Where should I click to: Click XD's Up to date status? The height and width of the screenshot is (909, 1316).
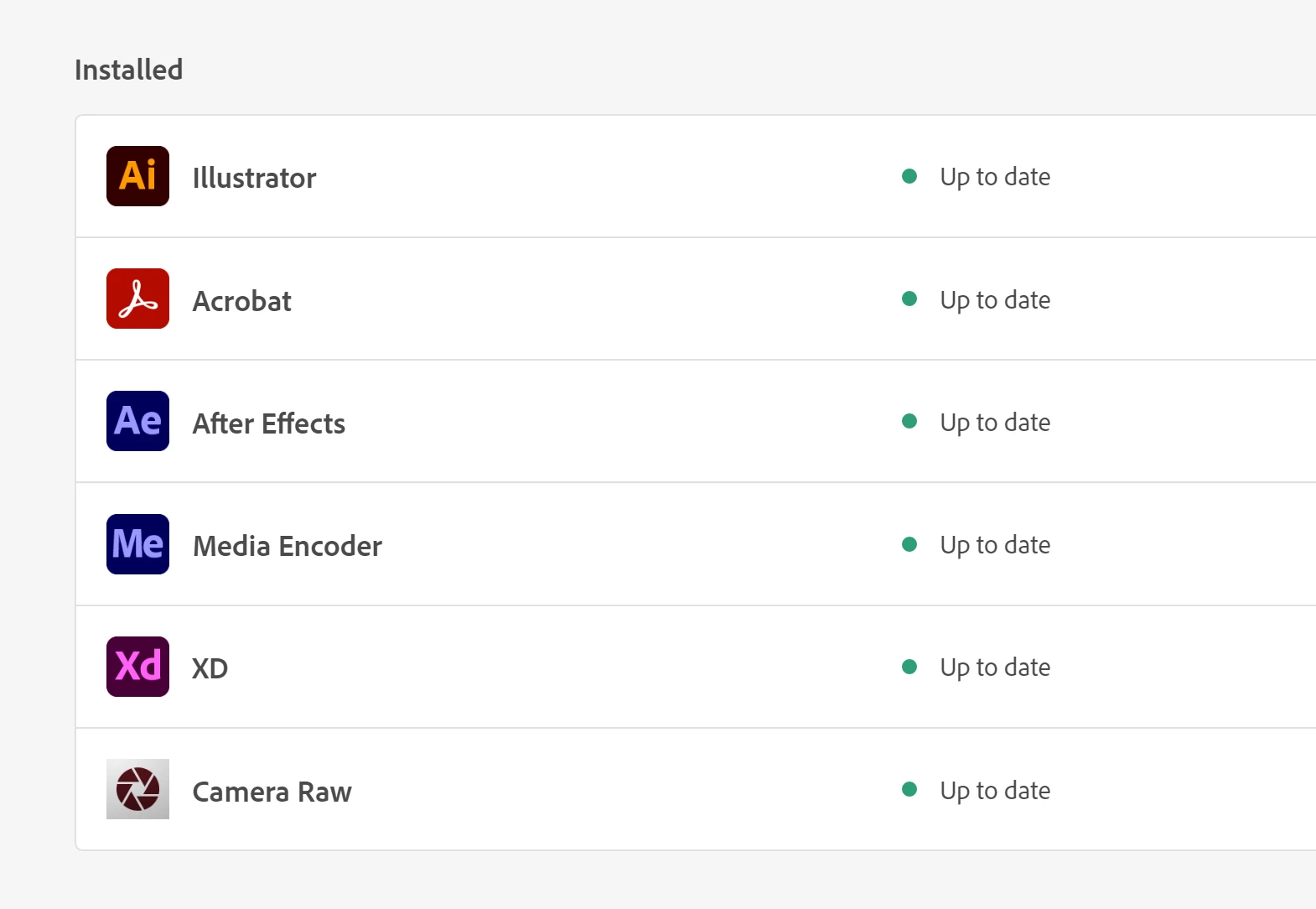click(x=995, y=667)
